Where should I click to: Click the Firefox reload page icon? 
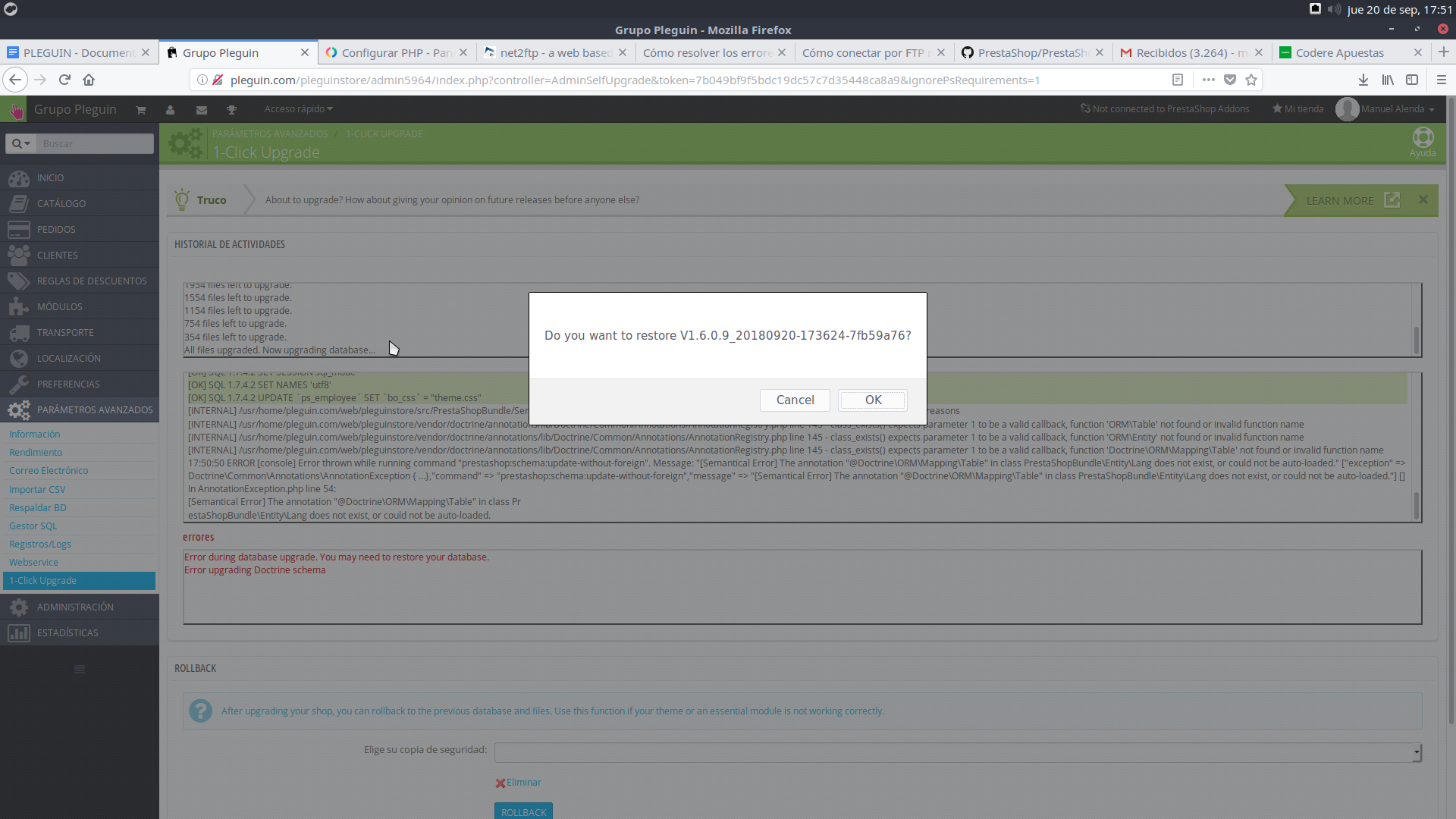point(64,80)
